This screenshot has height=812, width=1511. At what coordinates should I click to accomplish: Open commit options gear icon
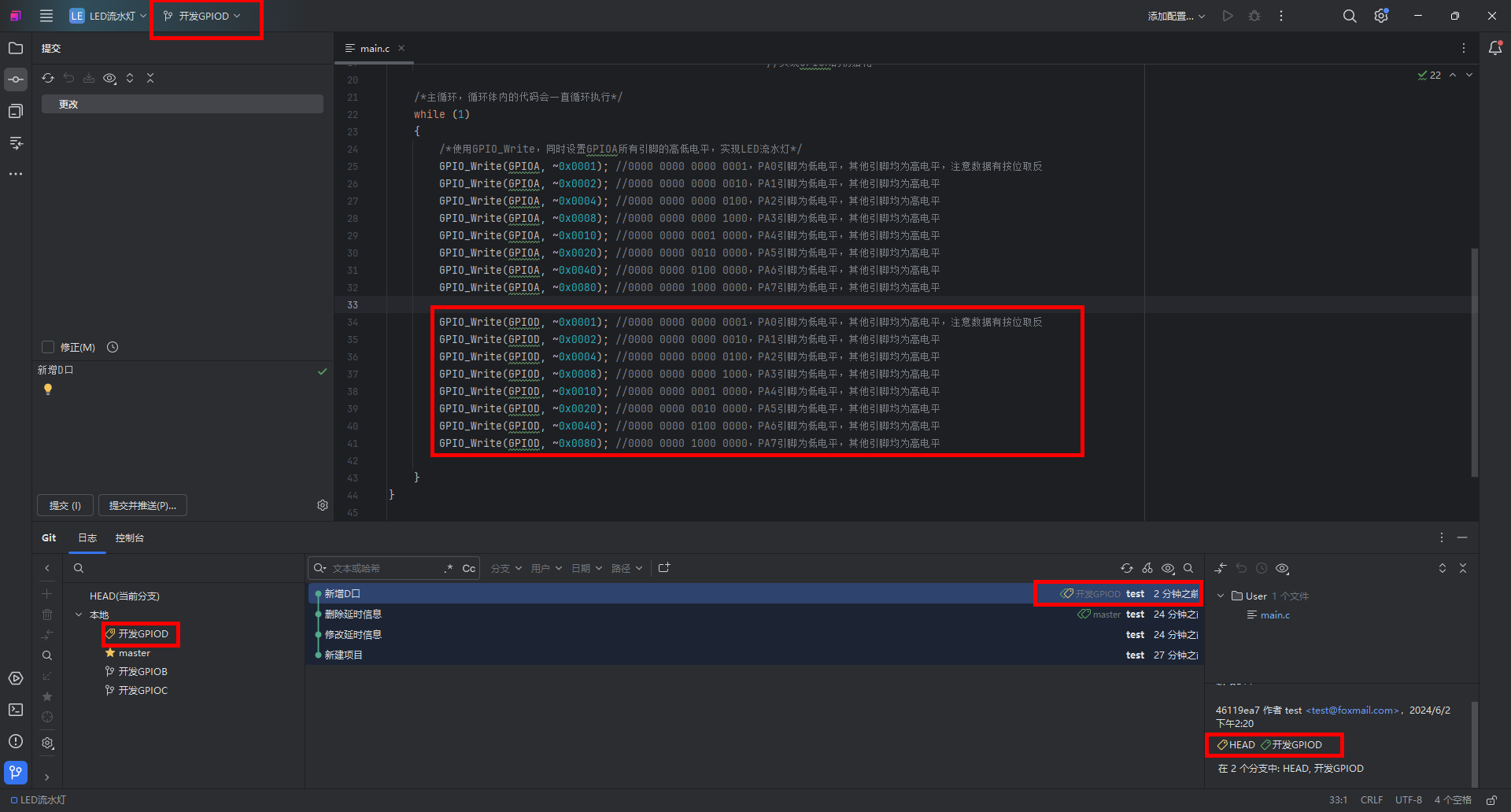(323, 505)
